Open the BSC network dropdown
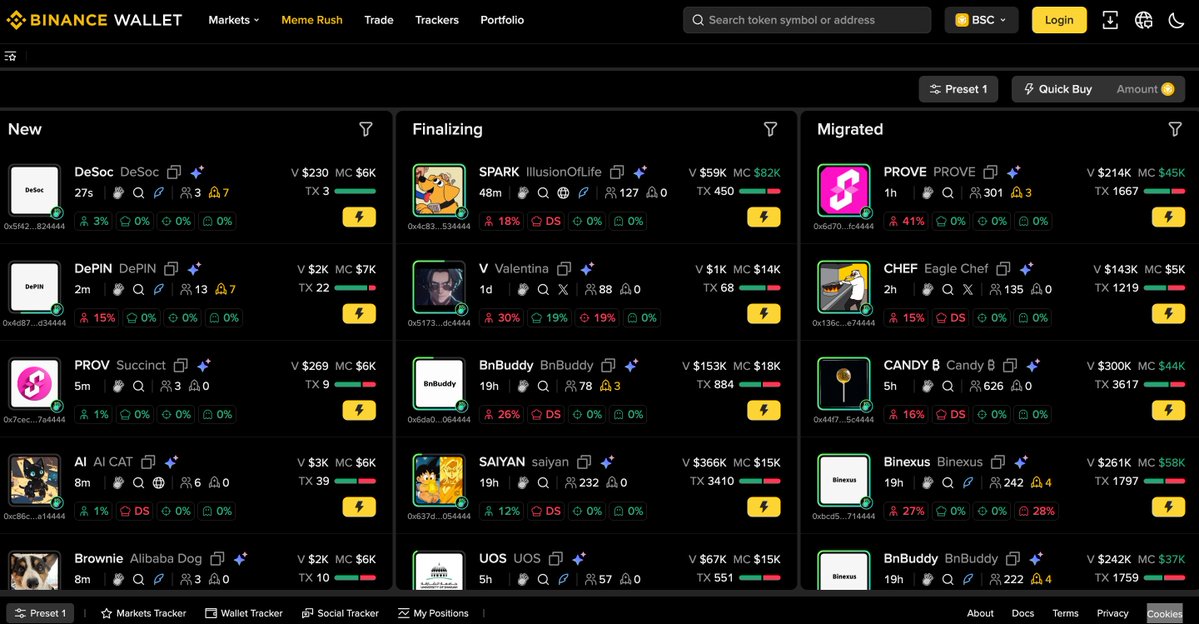 (981, 20)
